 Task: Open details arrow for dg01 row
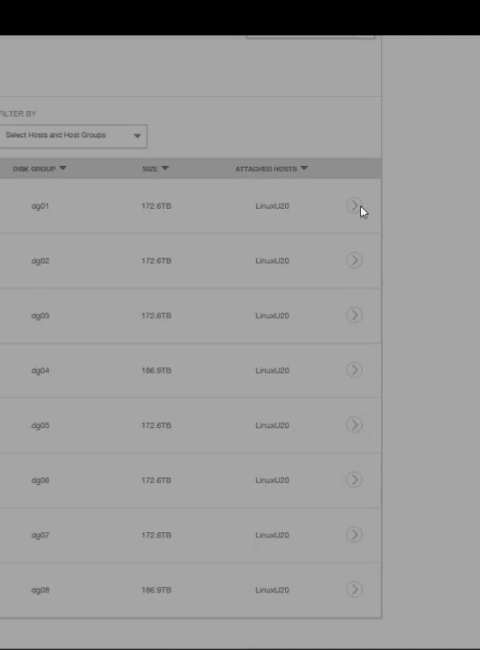(x=354, y=205)
